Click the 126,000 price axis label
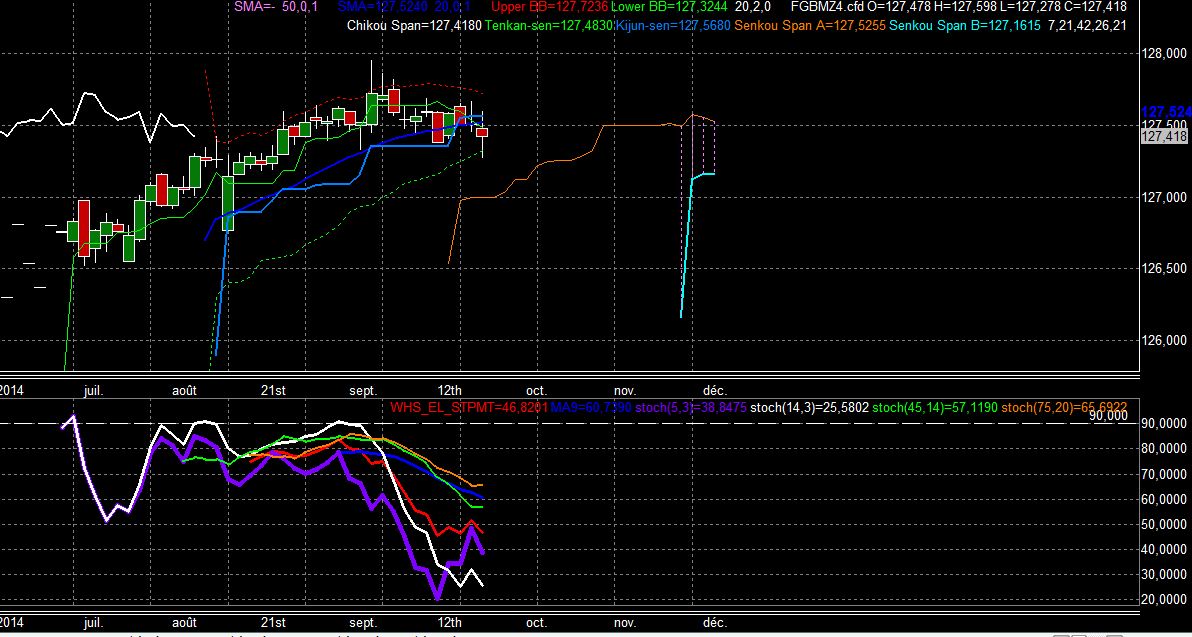This screenshot has height=637, width=1192. 1165,340
